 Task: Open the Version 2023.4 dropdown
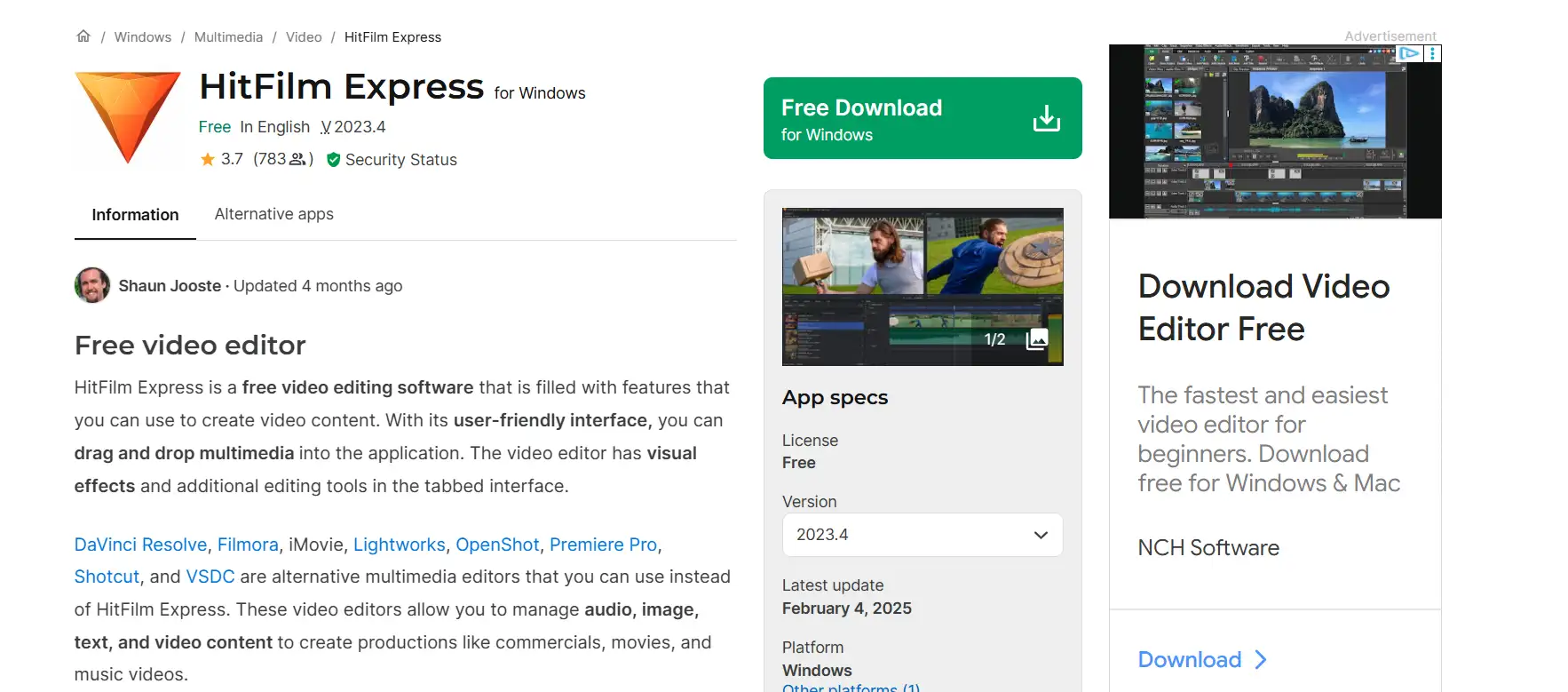(x=923, y=535)
